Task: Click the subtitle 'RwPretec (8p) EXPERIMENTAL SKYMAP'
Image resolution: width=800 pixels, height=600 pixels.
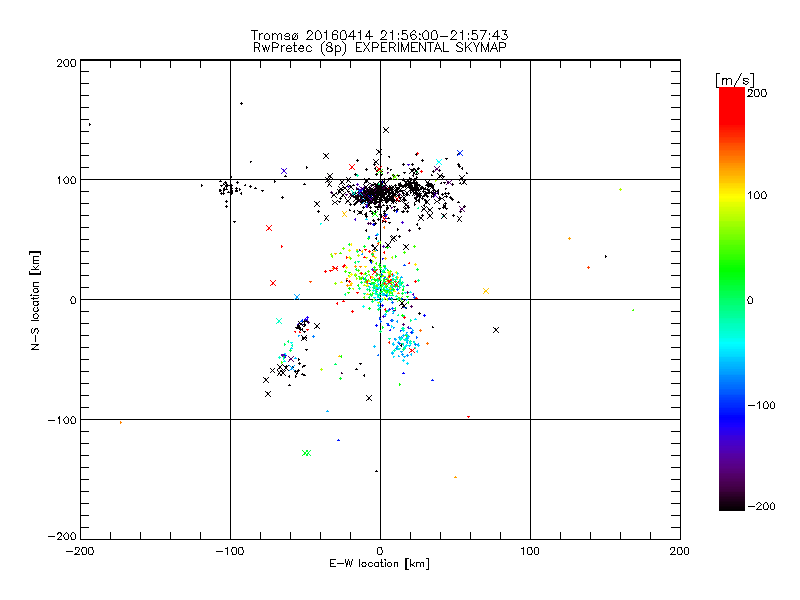Action: click(x=380, y=47)
